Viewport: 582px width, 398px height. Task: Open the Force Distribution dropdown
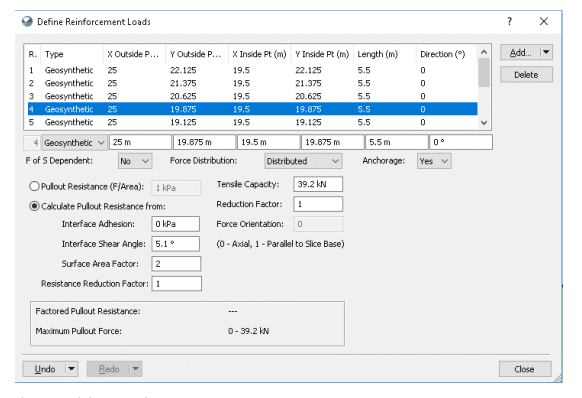(x=303, y=161)
